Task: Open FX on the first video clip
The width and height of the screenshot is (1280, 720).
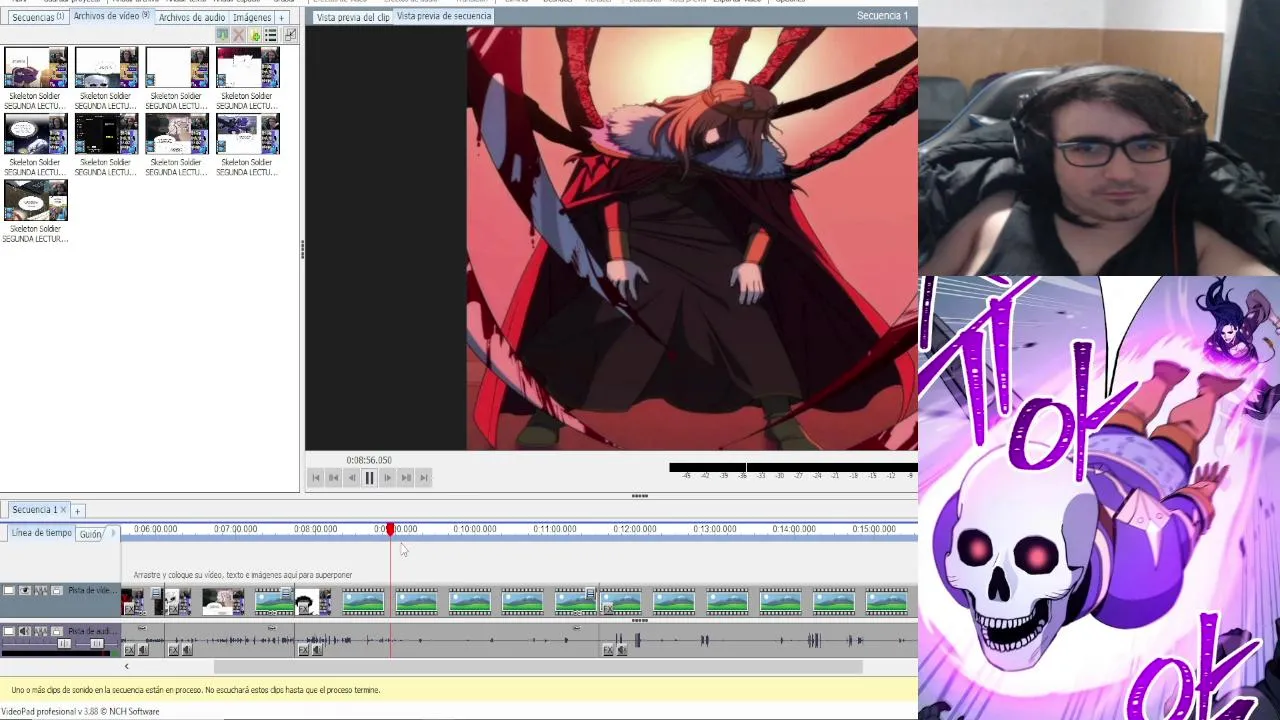Action: click(129, 609)
